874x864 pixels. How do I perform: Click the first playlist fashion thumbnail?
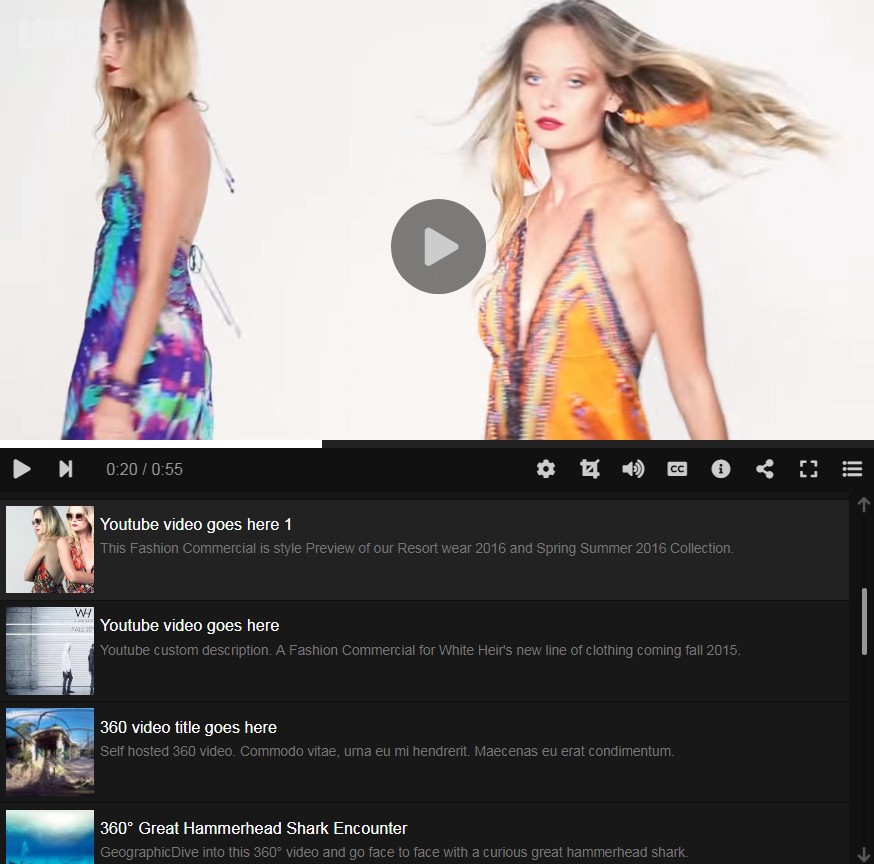point(50,549)
